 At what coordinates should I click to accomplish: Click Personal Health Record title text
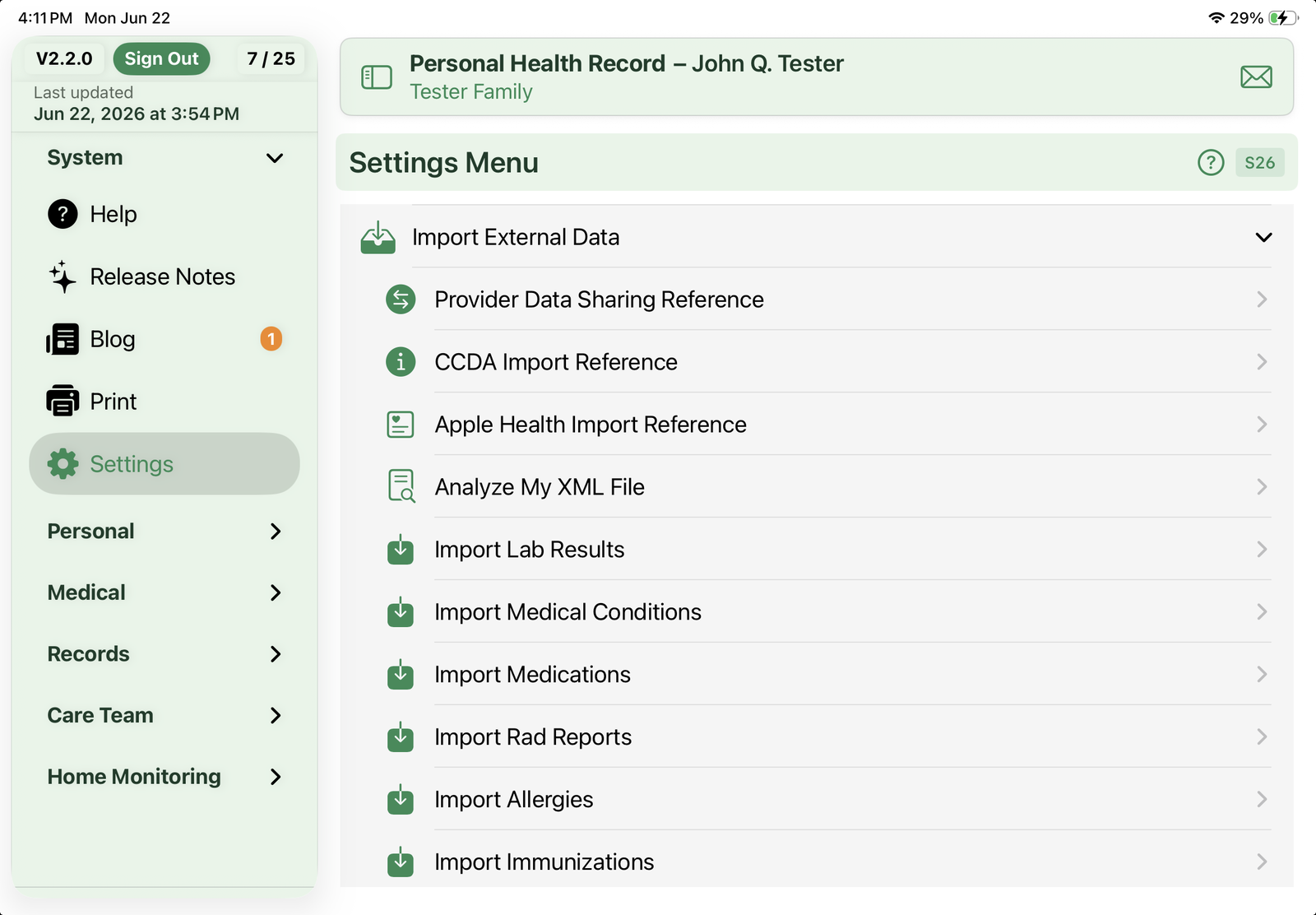pos(538,63)
